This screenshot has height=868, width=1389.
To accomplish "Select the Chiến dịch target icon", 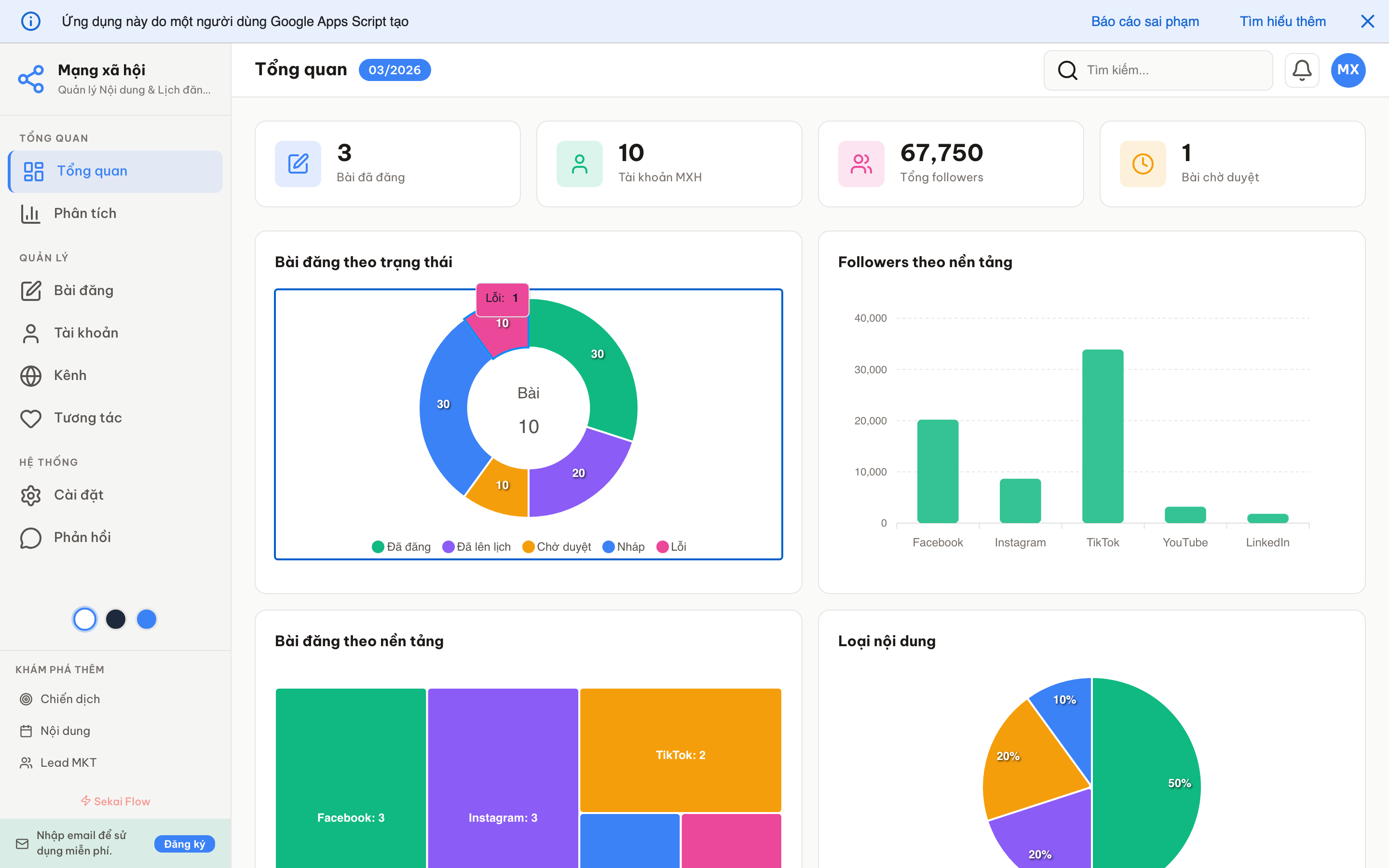I will point(26,699).
